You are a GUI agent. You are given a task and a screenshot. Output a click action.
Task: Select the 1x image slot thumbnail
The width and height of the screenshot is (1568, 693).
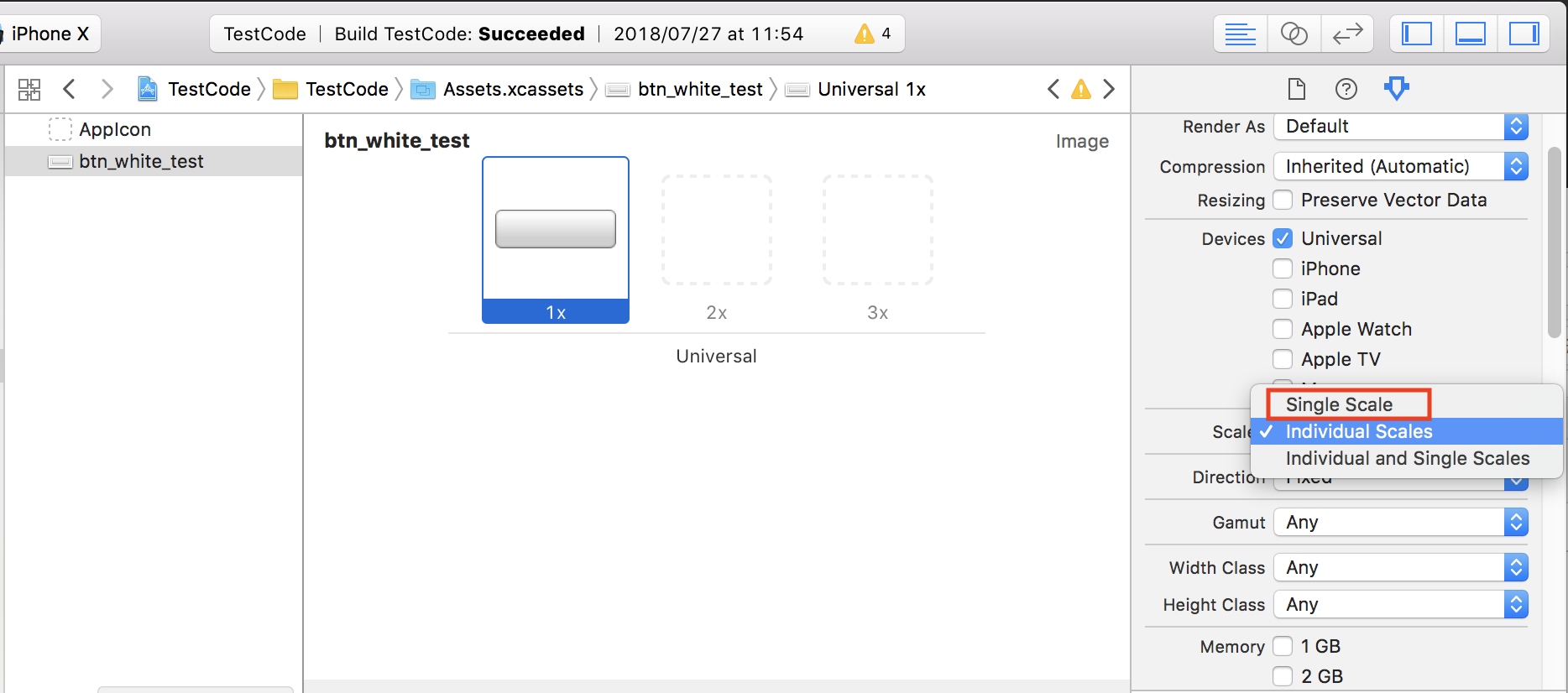tap(556, 239)
